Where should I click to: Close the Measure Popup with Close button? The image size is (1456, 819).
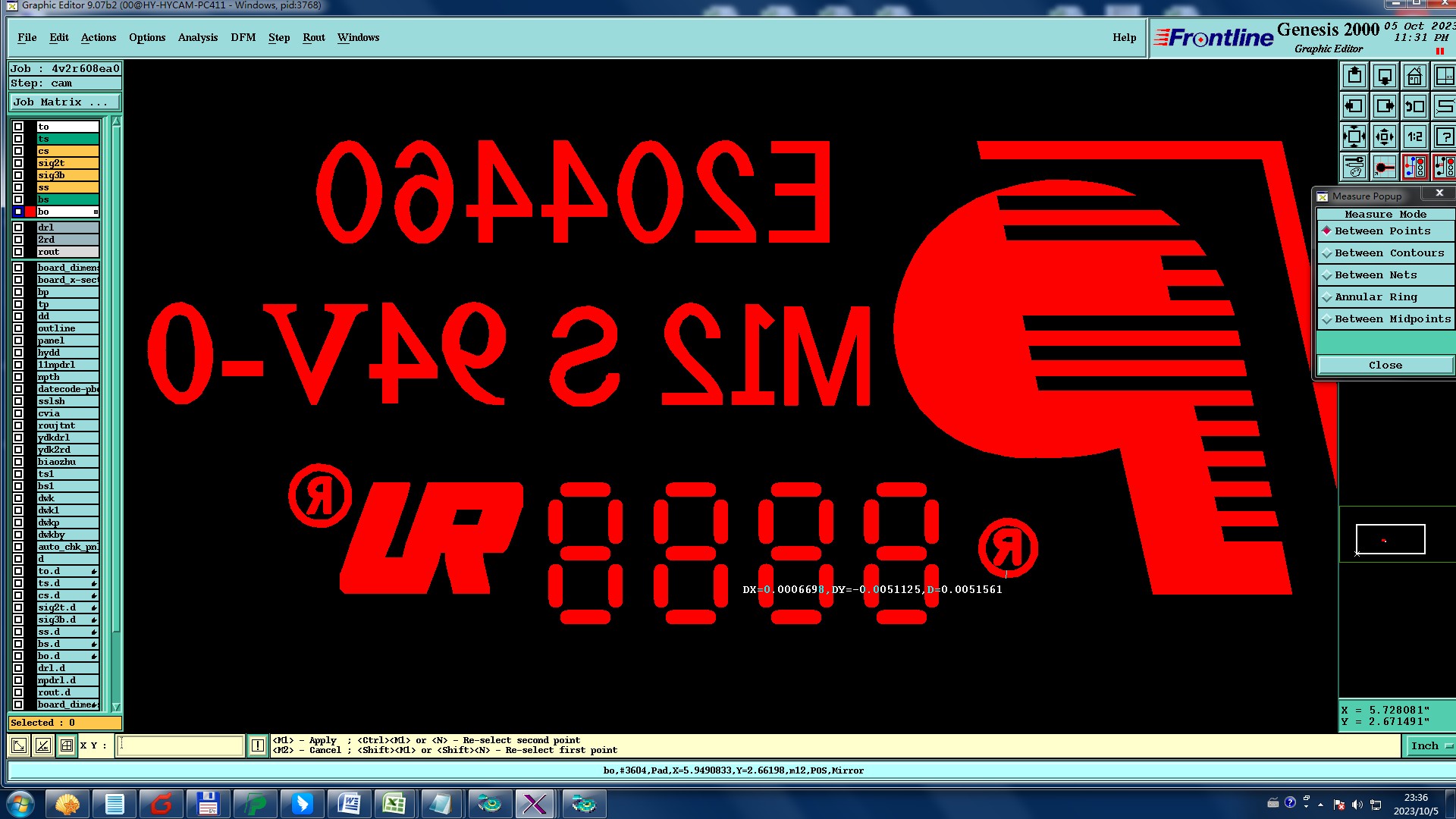click(1385, 366)
